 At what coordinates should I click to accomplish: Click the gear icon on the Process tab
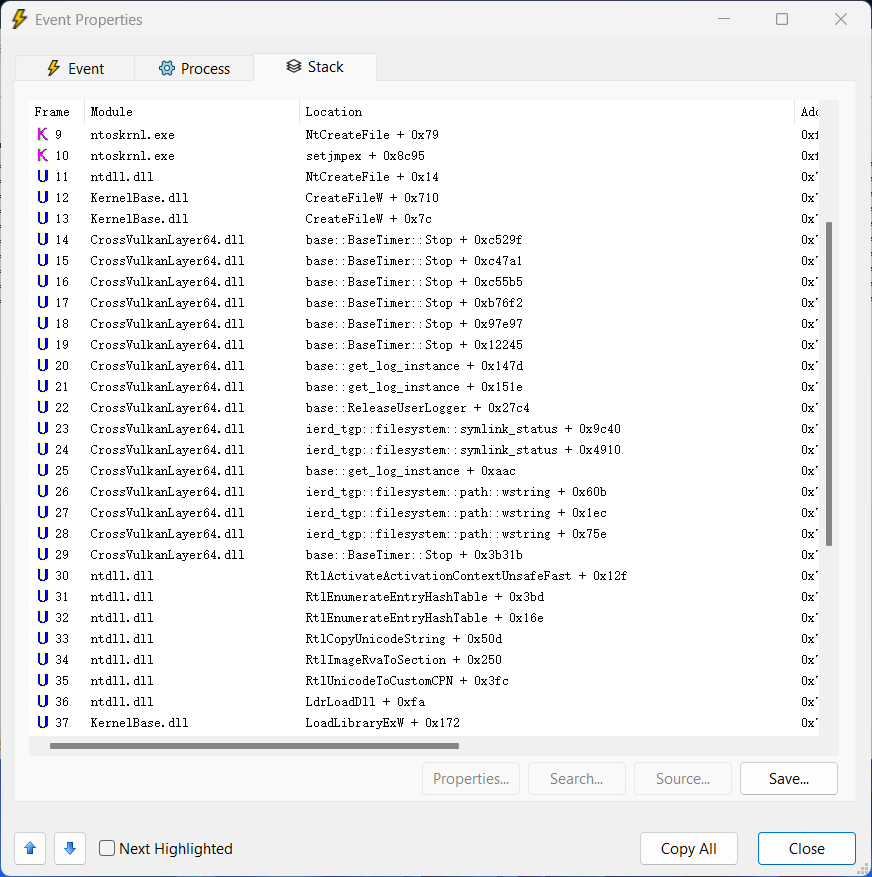[x=166, y=68]
